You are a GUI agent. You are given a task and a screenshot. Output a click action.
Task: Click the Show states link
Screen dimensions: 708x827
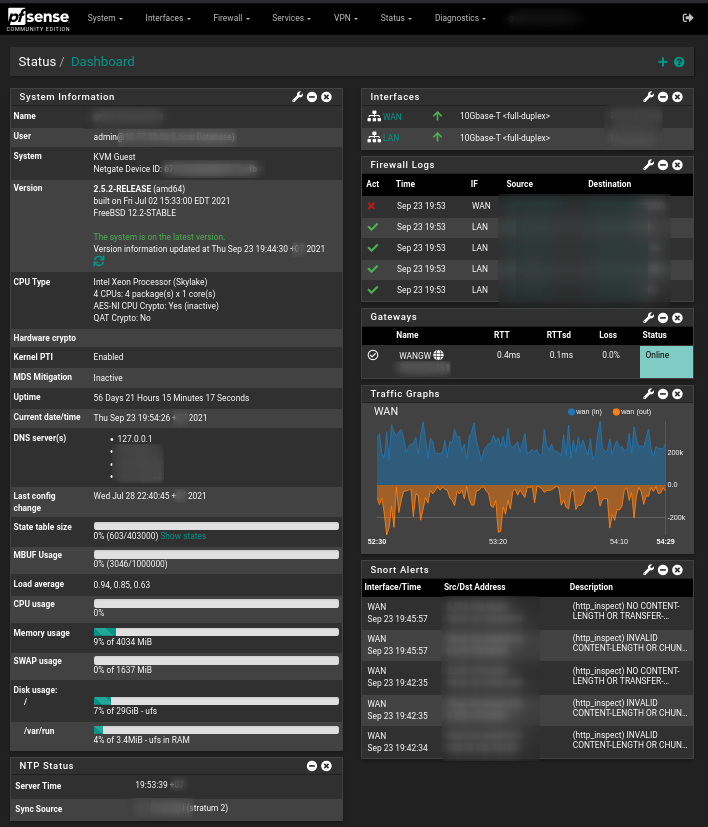(x=183, y=536)
